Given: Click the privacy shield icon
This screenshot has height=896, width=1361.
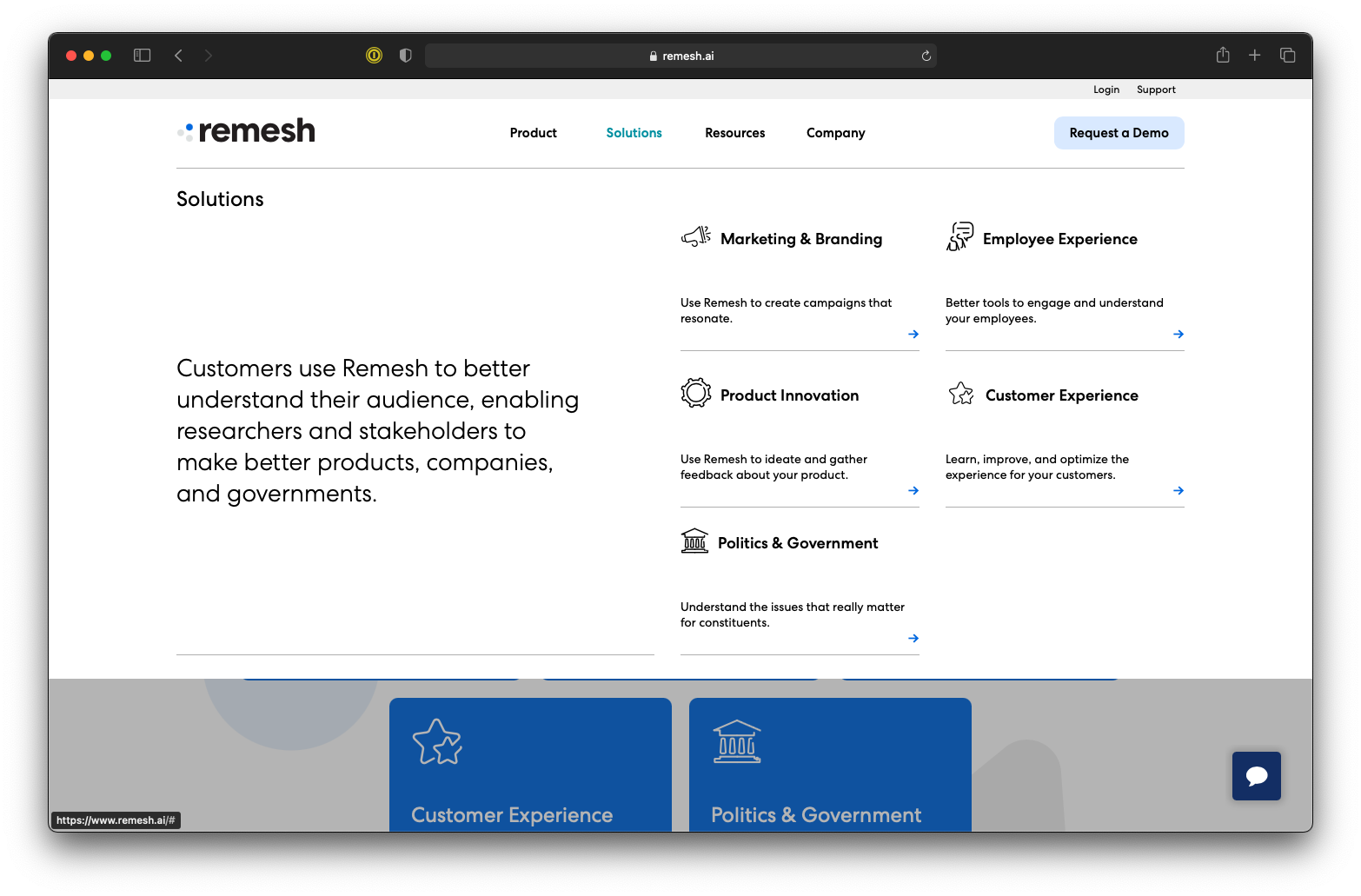Looking at the screenshot, I should coord(405,56).
